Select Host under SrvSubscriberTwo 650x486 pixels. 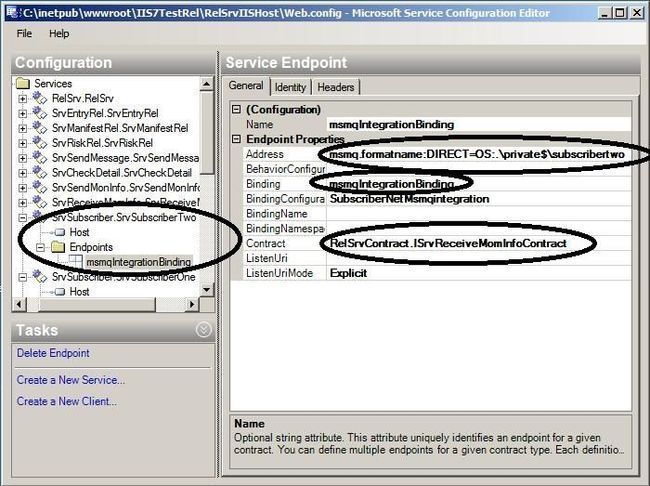[x=79, y=232]
